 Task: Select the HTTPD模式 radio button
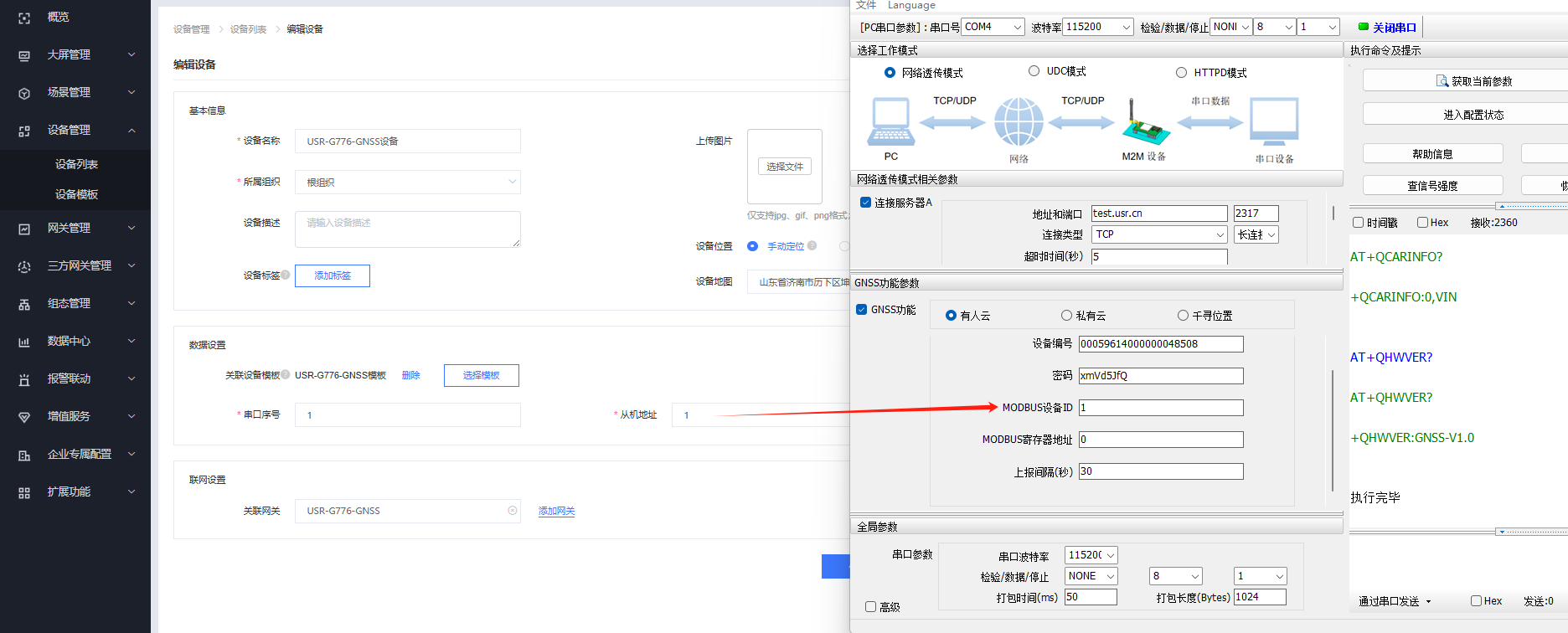pyautogui.click(x=1181, y=73)
